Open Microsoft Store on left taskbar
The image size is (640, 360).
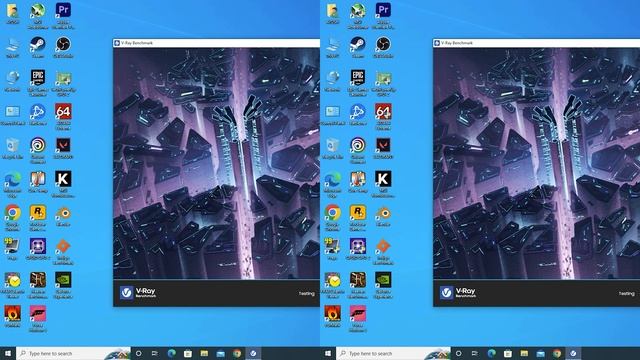coord(188,353)
